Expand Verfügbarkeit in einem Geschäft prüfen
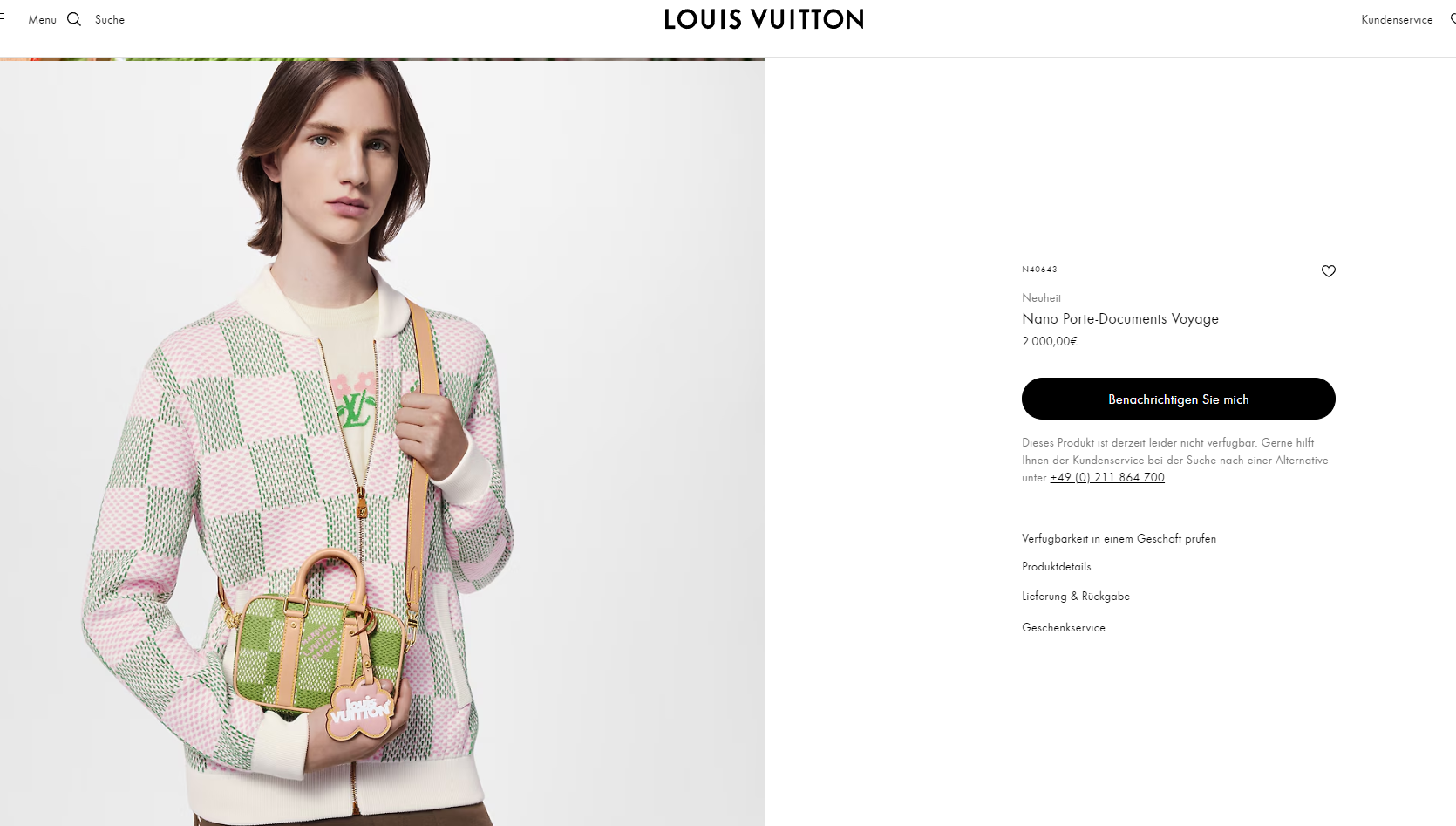The width and height of the screenshot is (1456, 826). click(x=1119, y=538)
